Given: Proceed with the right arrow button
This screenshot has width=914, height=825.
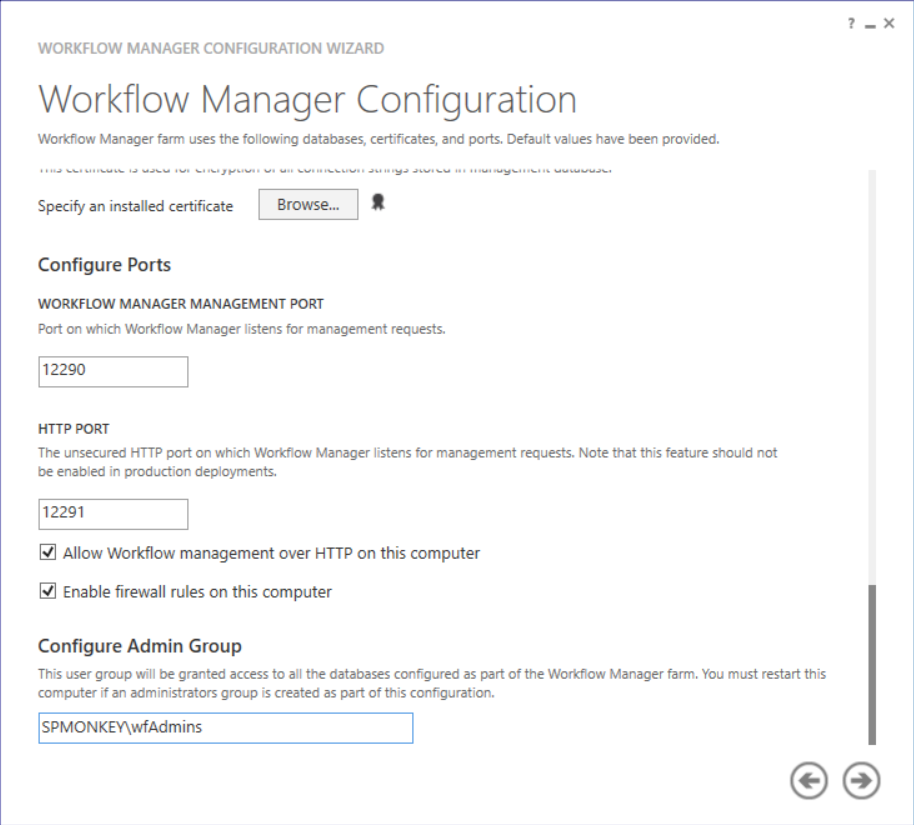Looking at the screenshot, I should pyautogui.click(x=861, y=781).
